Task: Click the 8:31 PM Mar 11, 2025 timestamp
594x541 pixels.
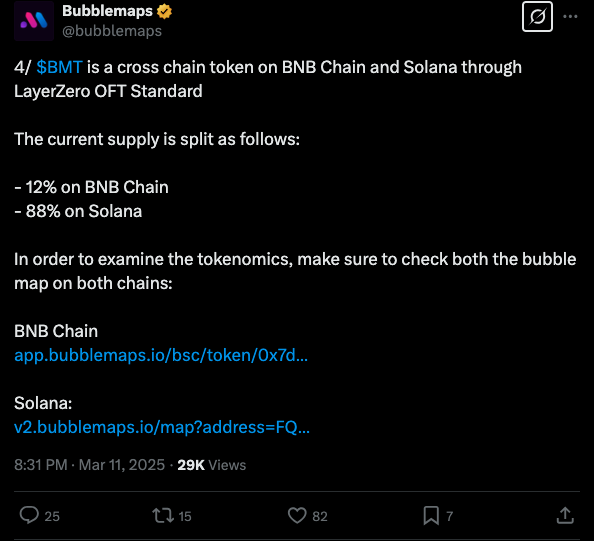Action: point(89,465)
